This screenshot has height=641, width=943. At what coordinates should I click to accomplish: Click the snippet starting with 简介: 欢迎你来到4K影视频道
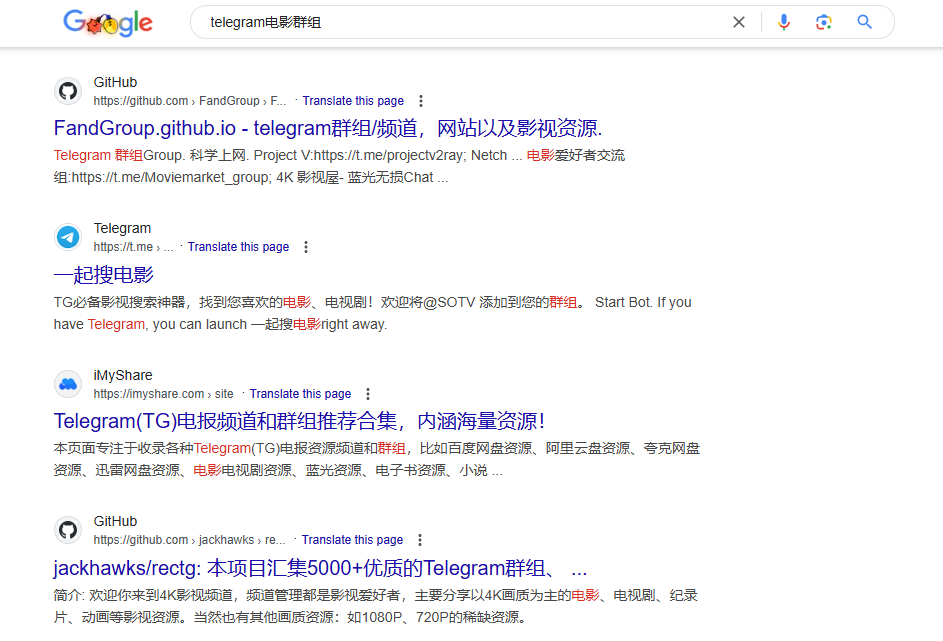[375, 606]
